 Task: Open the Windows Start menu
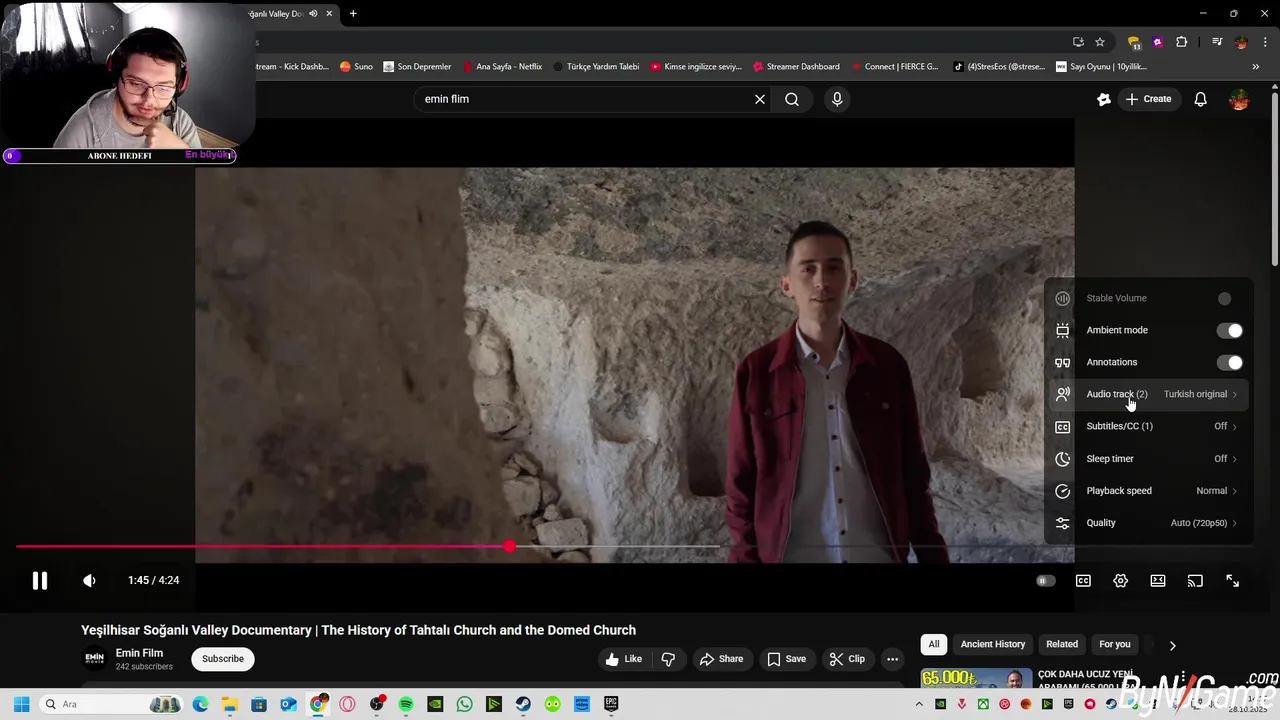[x=21, y=704]
